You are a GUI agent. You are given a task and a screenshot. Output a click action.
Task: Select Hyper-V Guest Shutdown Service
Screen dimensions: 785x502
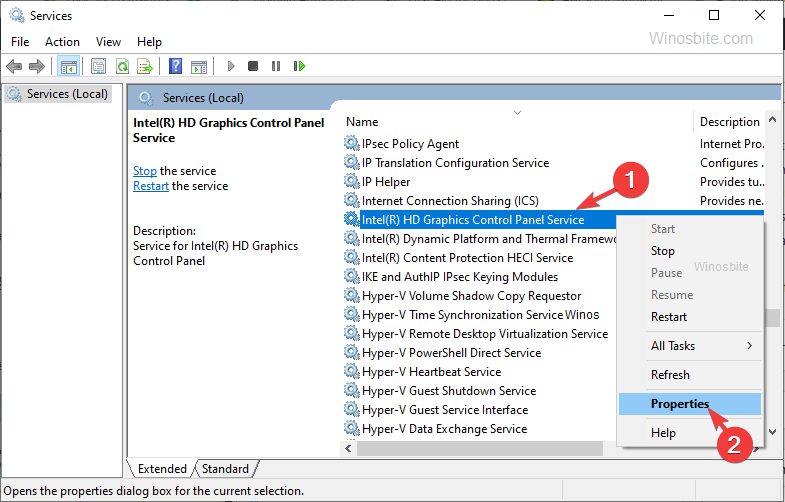pos(449,391)
